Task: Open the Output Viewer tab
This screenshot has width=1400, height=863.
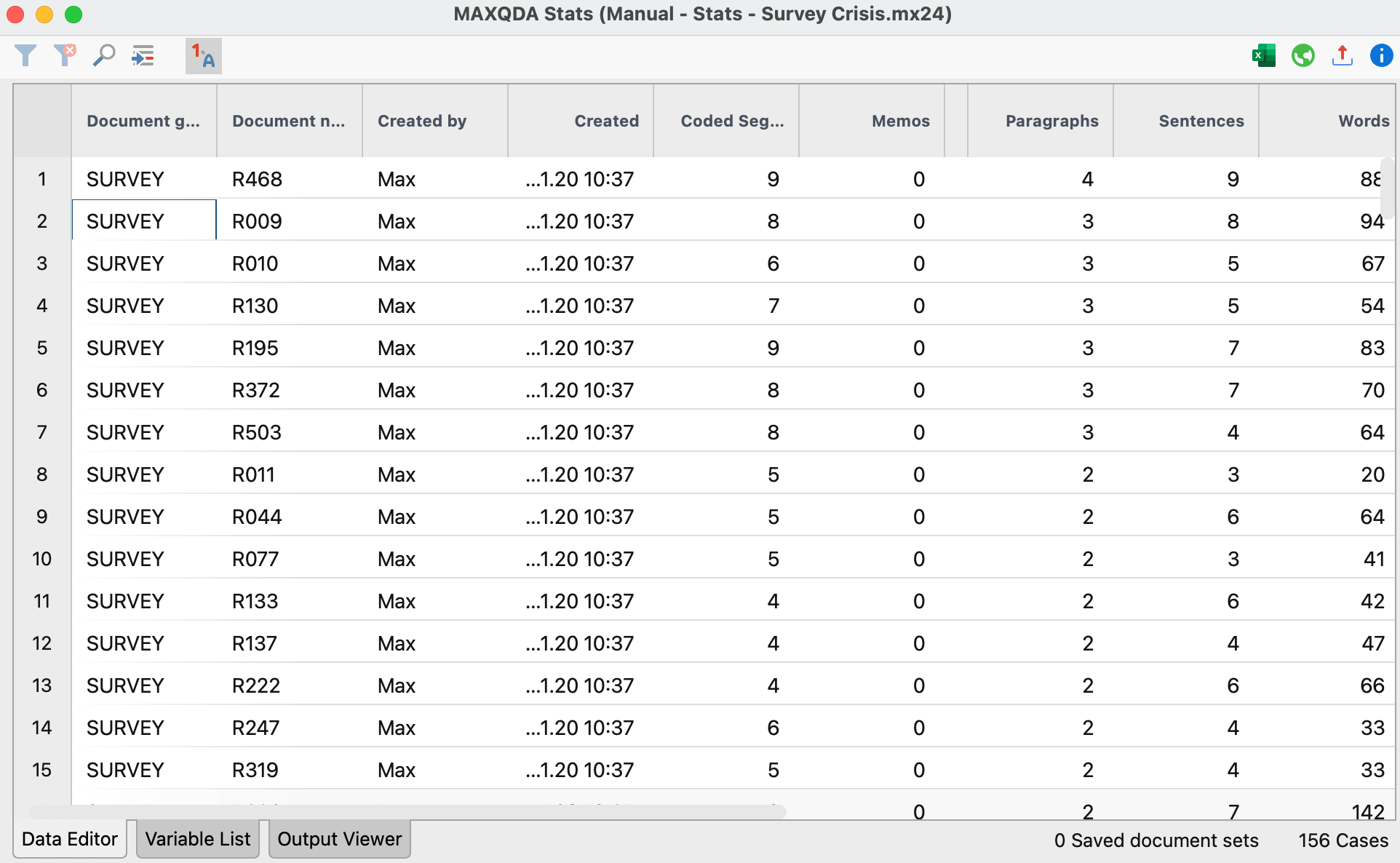Action: point(339,839)
